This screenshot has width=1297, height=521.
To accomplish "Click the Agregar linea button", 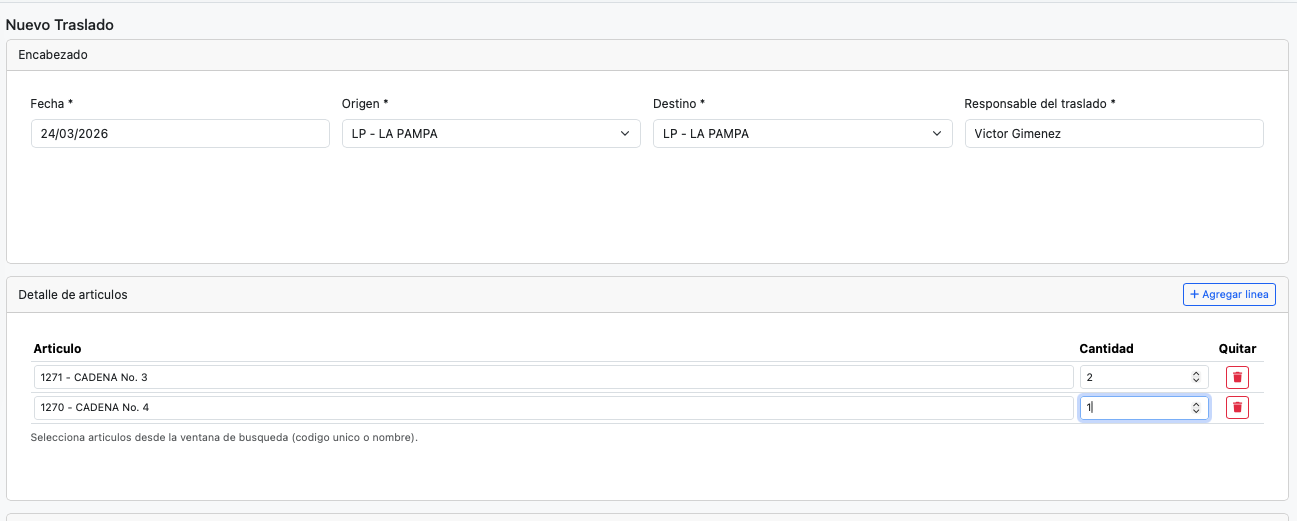I will point(1229,294).
